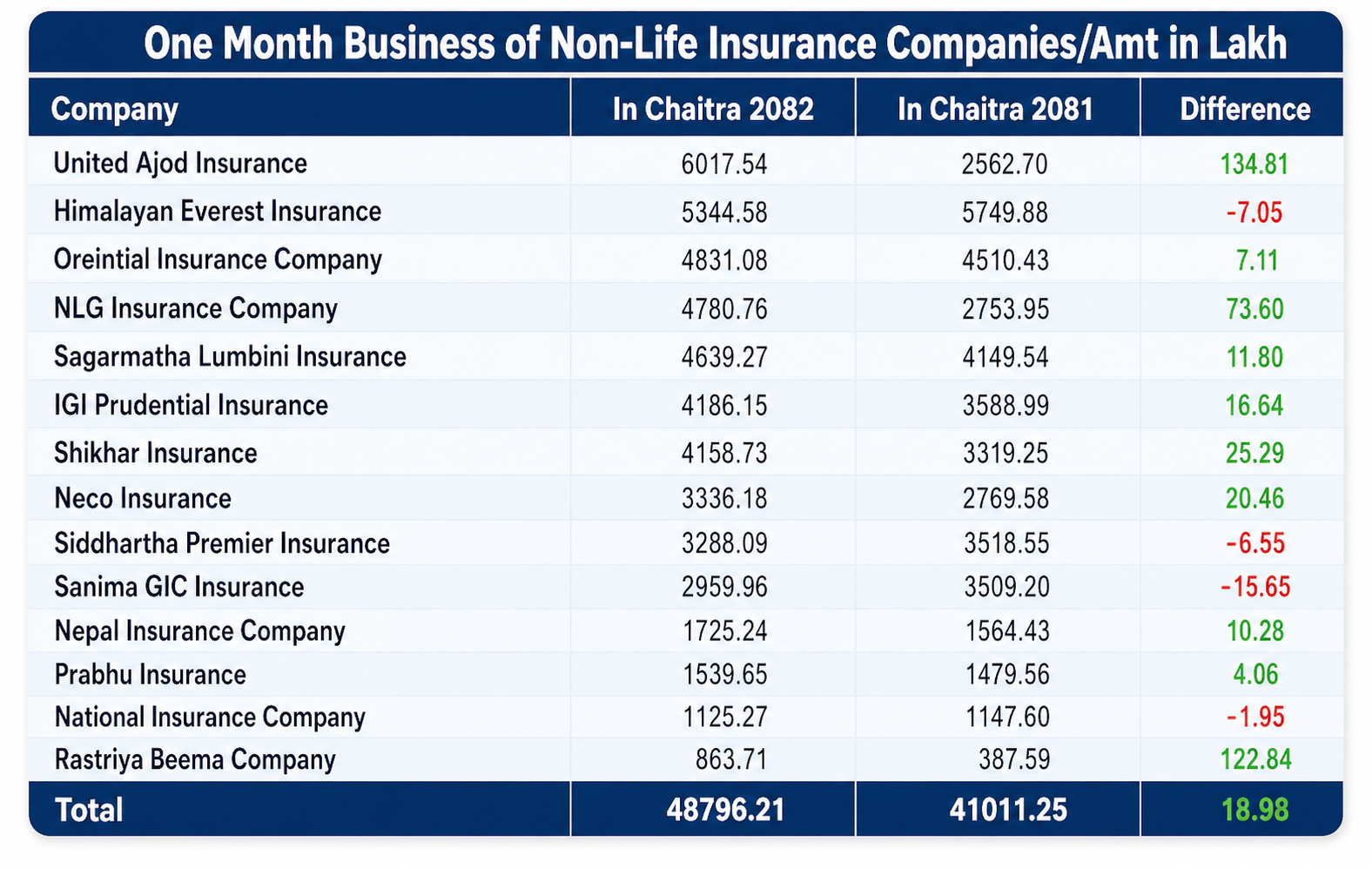Screen dimensions: 1372x869
Task: Click NLG Insurance Company name
Action: click(195, 309)
